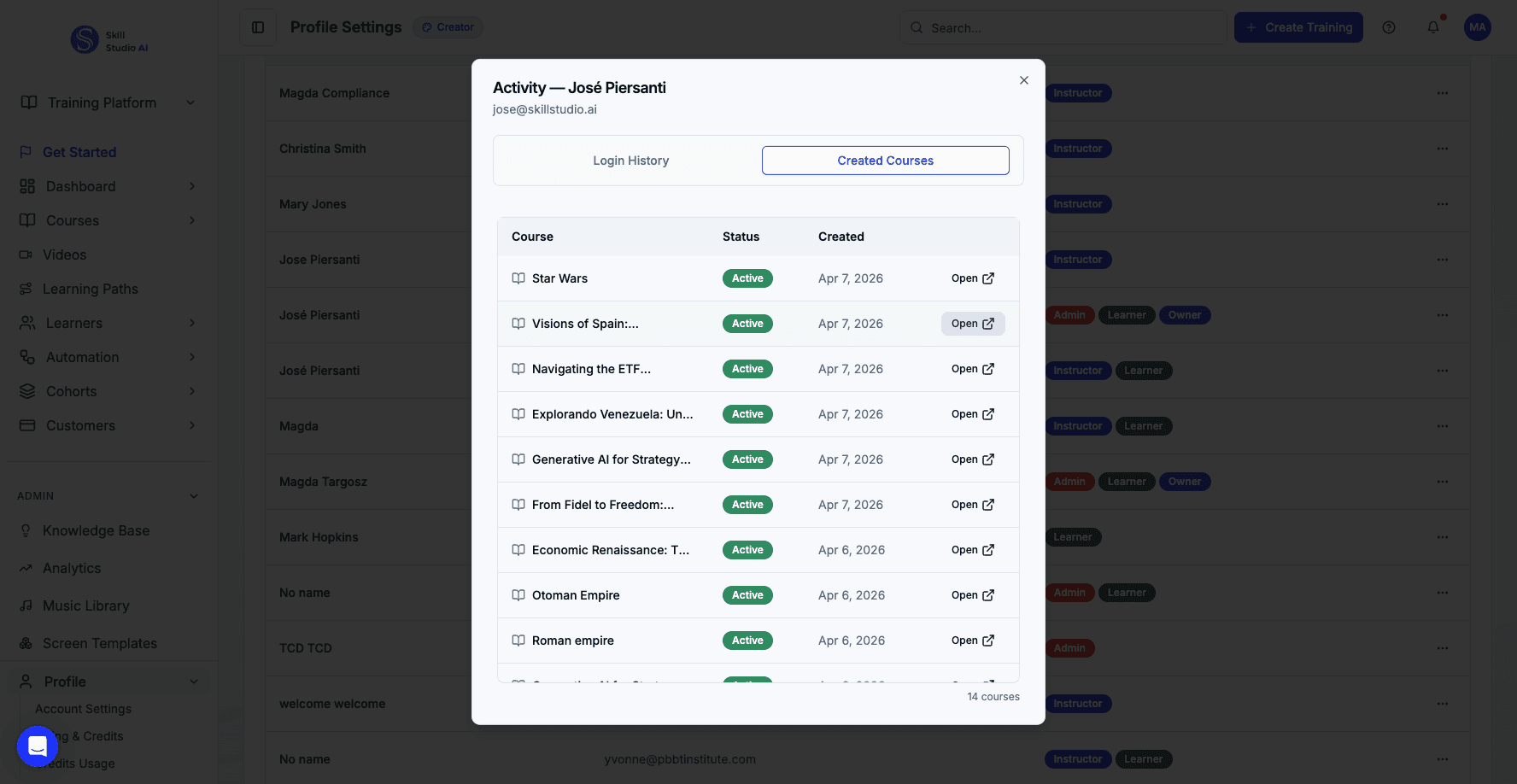Open Learning Paths
The width and height of the screenshot is (1517, 784).
click(x=91, y=289)
